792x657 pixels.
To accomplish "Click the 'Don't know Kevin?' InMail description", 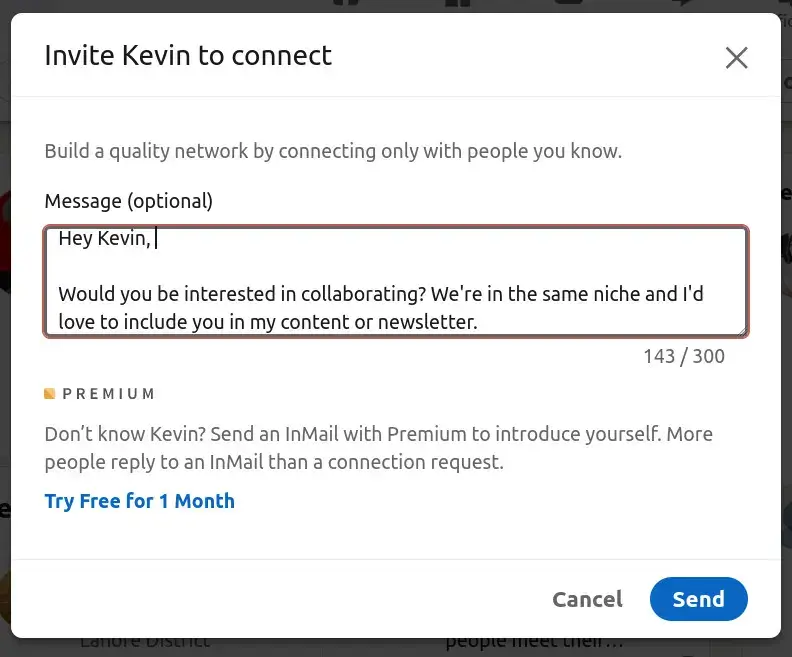I will tap(379, 448).
